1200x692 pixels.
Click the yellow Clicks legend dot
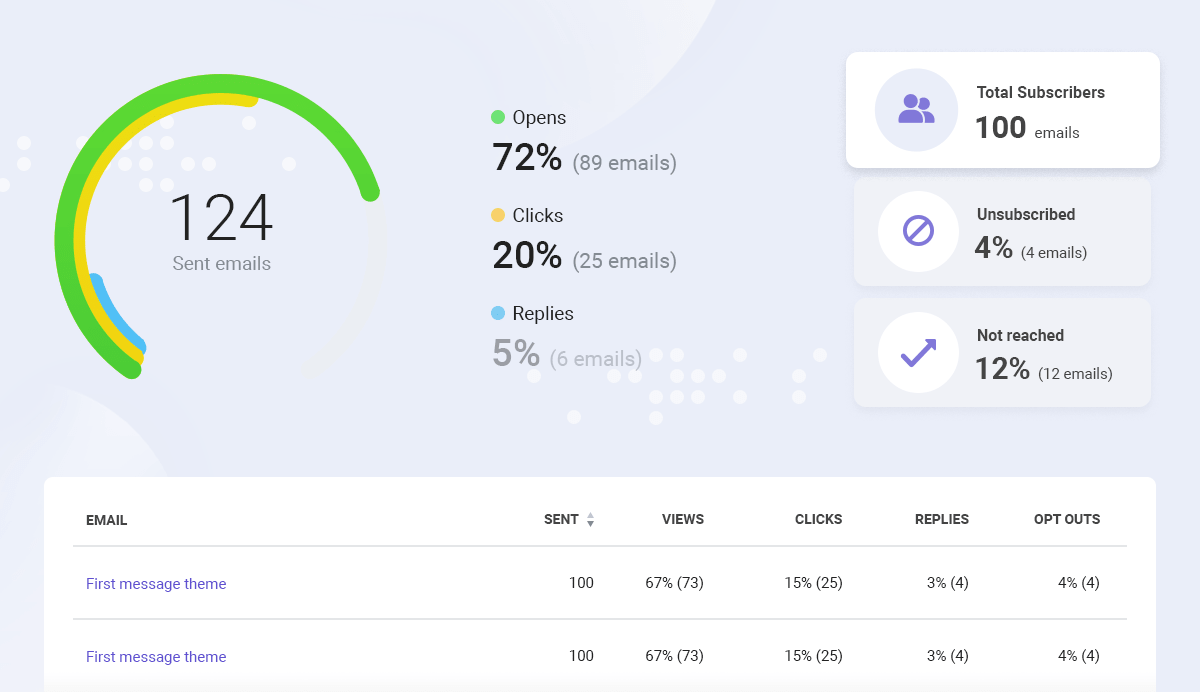496,215
